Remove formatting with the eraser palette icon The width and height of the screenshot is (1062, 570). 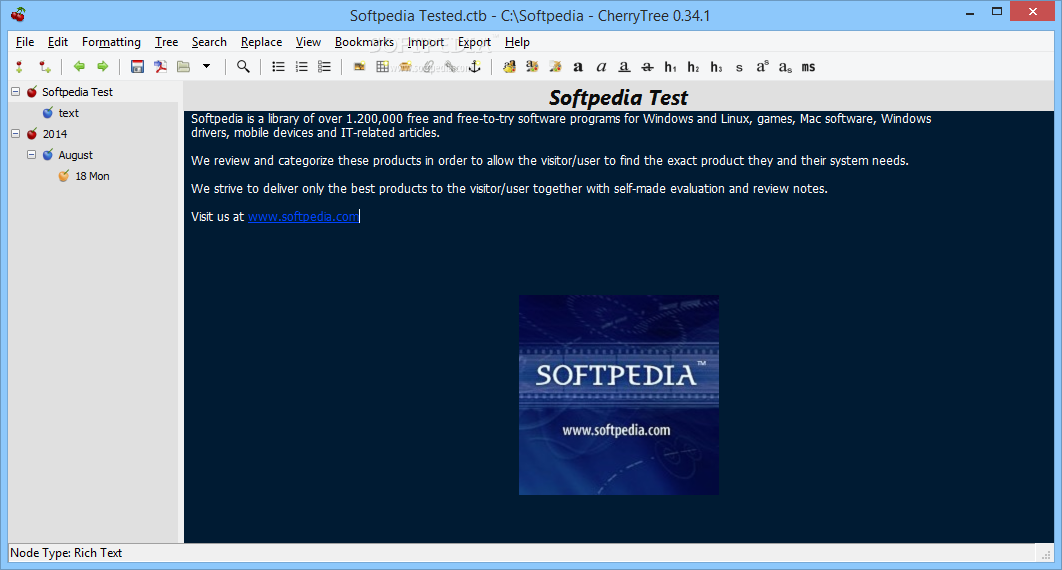[555, 66]
